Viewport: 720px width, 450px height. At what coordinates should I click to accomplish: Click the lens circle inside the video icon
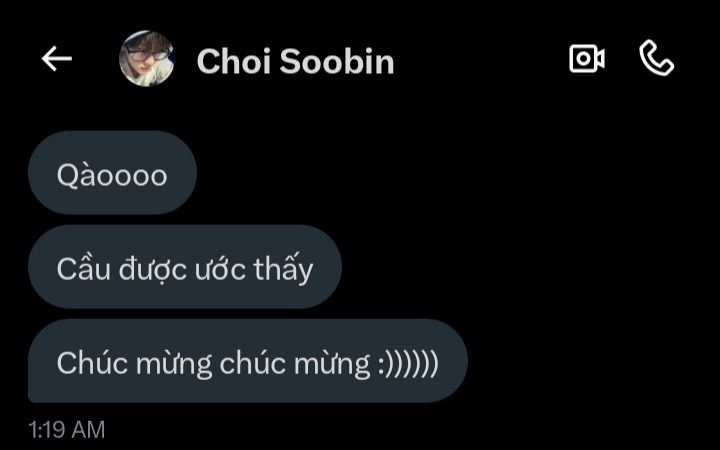(x=583, y=58)
